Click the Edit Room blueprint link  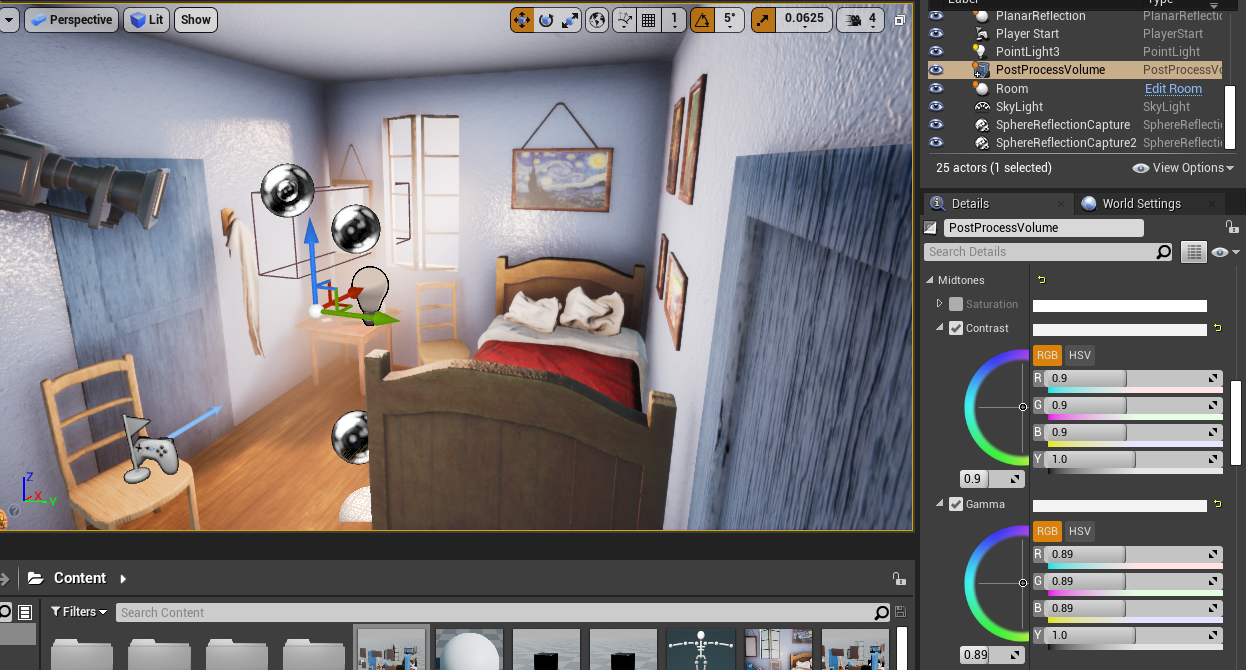(x=1173, y=89)
